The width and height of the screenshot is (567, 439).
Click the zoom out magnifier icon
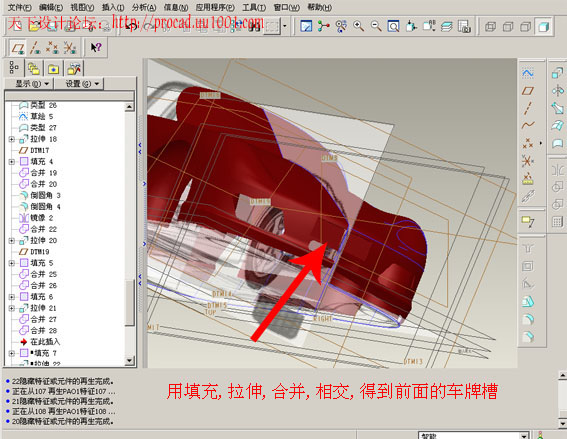(376, 26)
